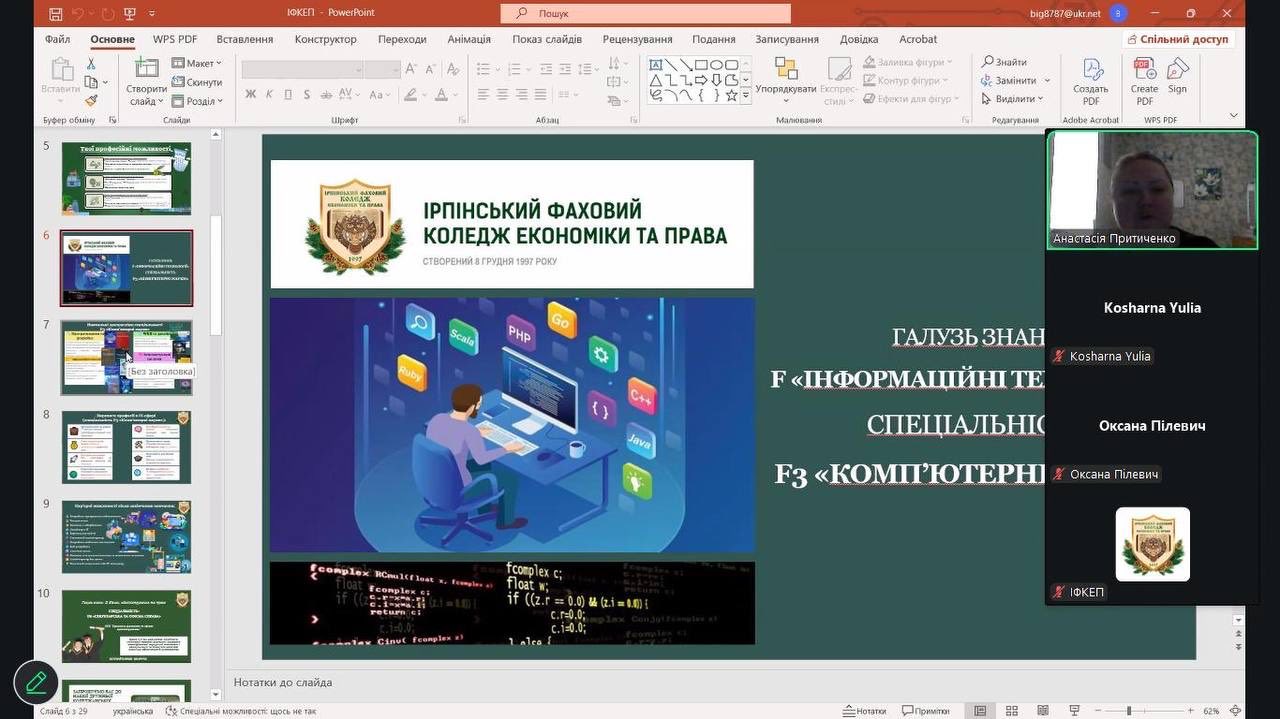This screenshot has width=1280, height=719.
Task: Open the Change Case Aa dropdown
Action: pos(380,95)
